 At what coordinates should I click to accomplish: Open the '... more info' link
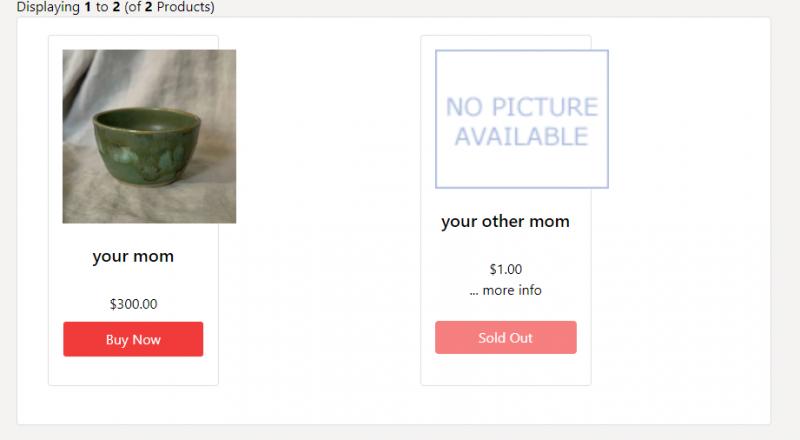pos(506,290)
